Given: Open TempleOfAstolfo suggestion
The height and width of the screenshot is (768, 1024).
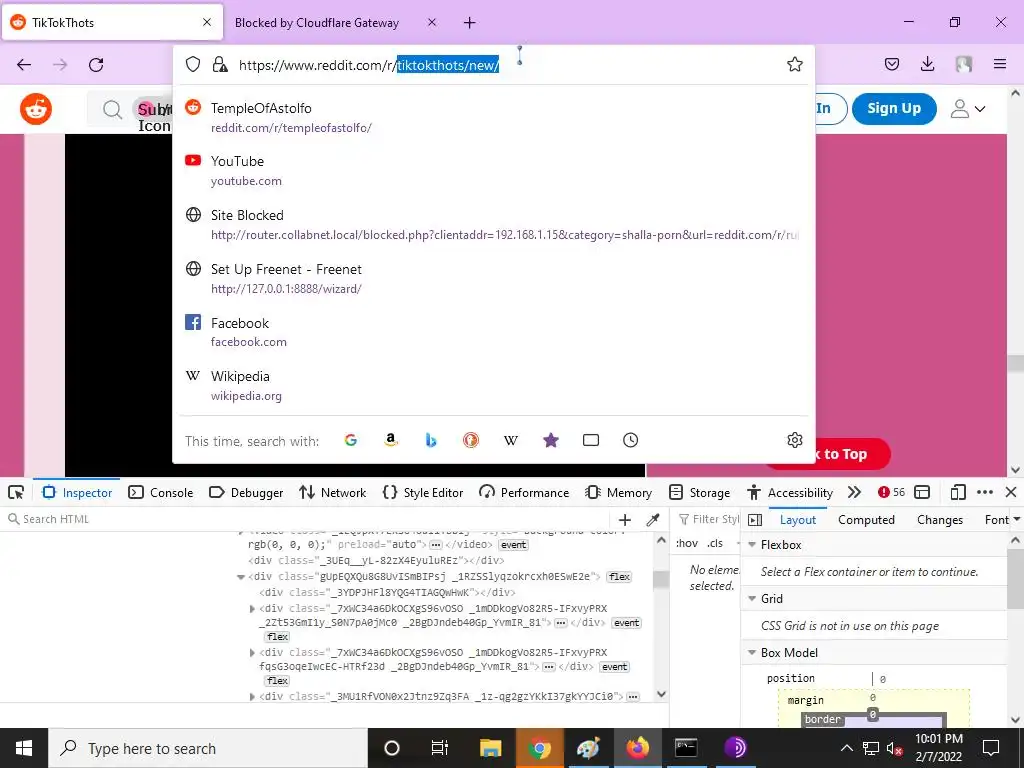Looking at the screenshot, I should pyautogui.click(x=494, y=118).
